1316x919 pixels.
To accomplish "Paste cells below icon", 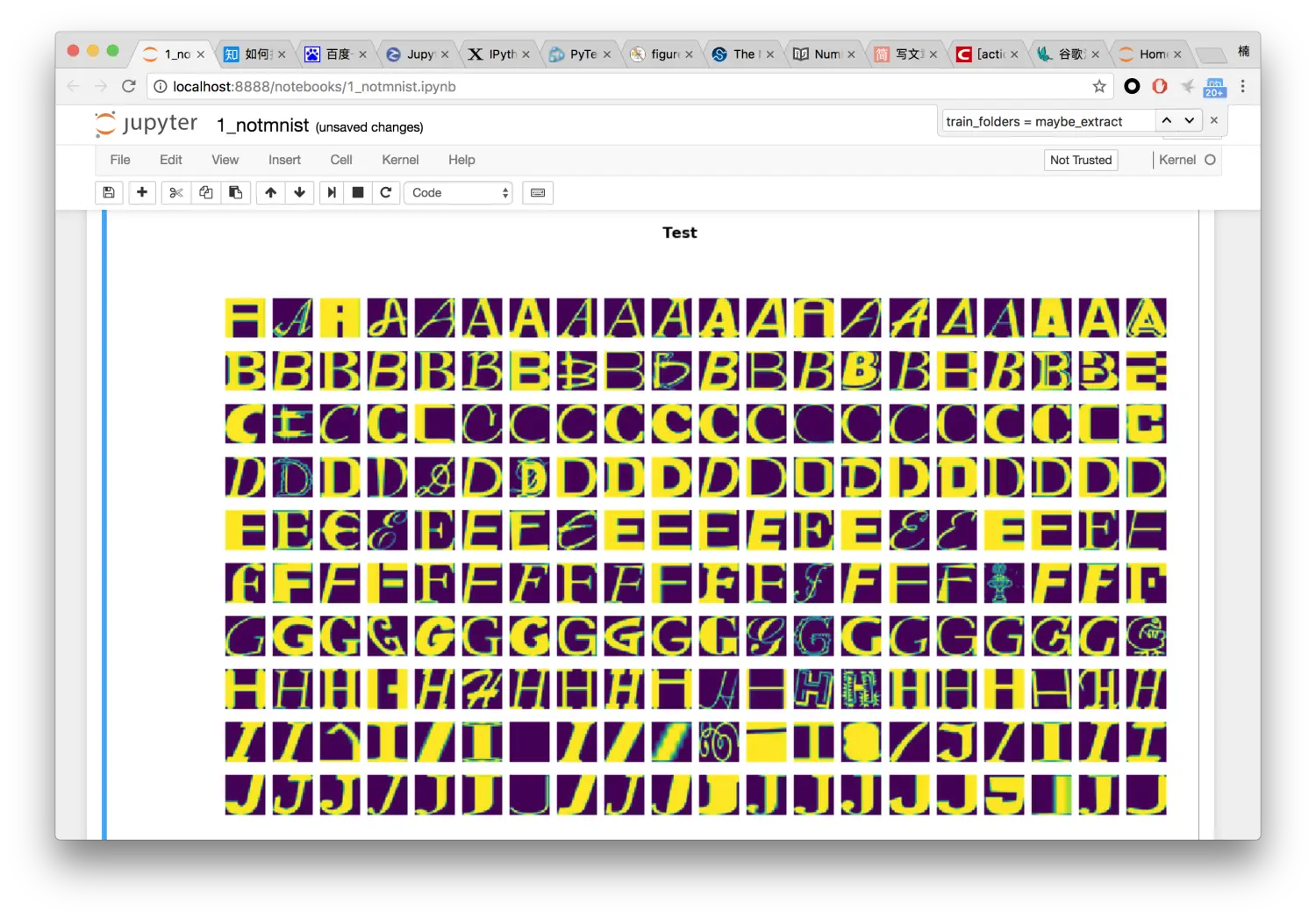I will point(236,193).
